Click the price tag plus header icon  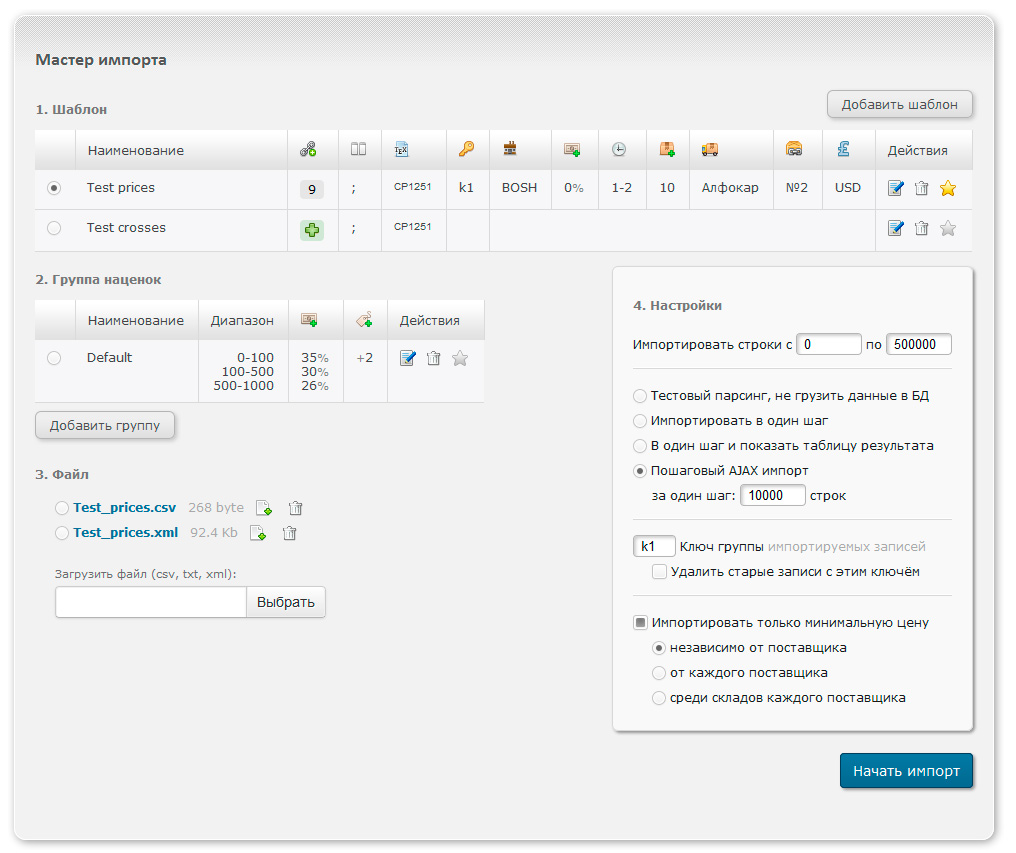(x=364, y=320)
